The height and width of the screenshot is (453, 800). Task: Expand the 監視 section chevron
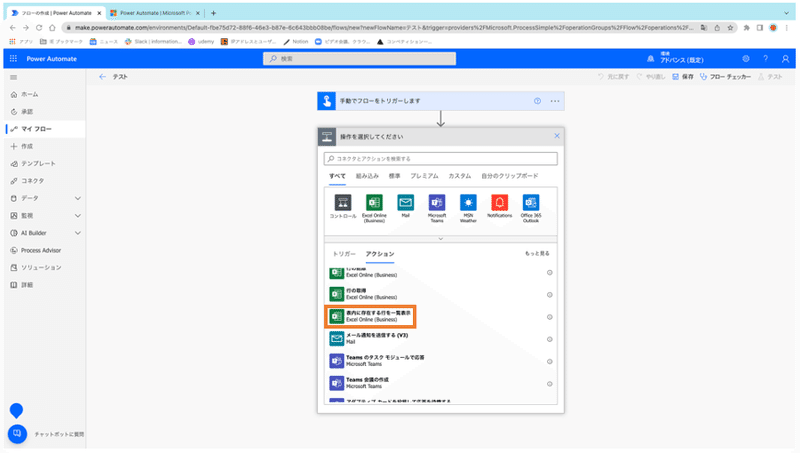78,216
